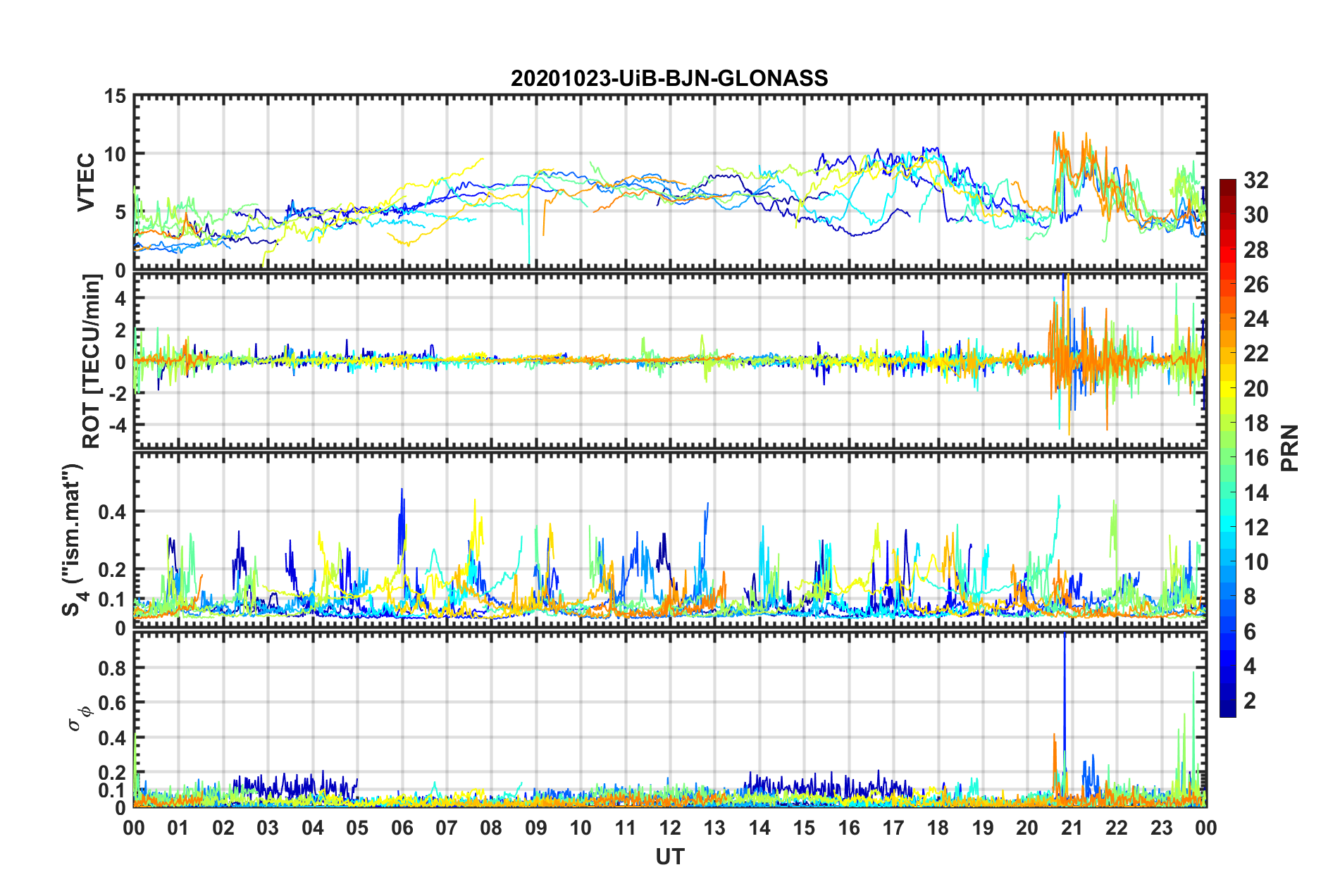Click x-axis tick label "09"
The width and height of the screenshot is (1340, 896).
536,828
